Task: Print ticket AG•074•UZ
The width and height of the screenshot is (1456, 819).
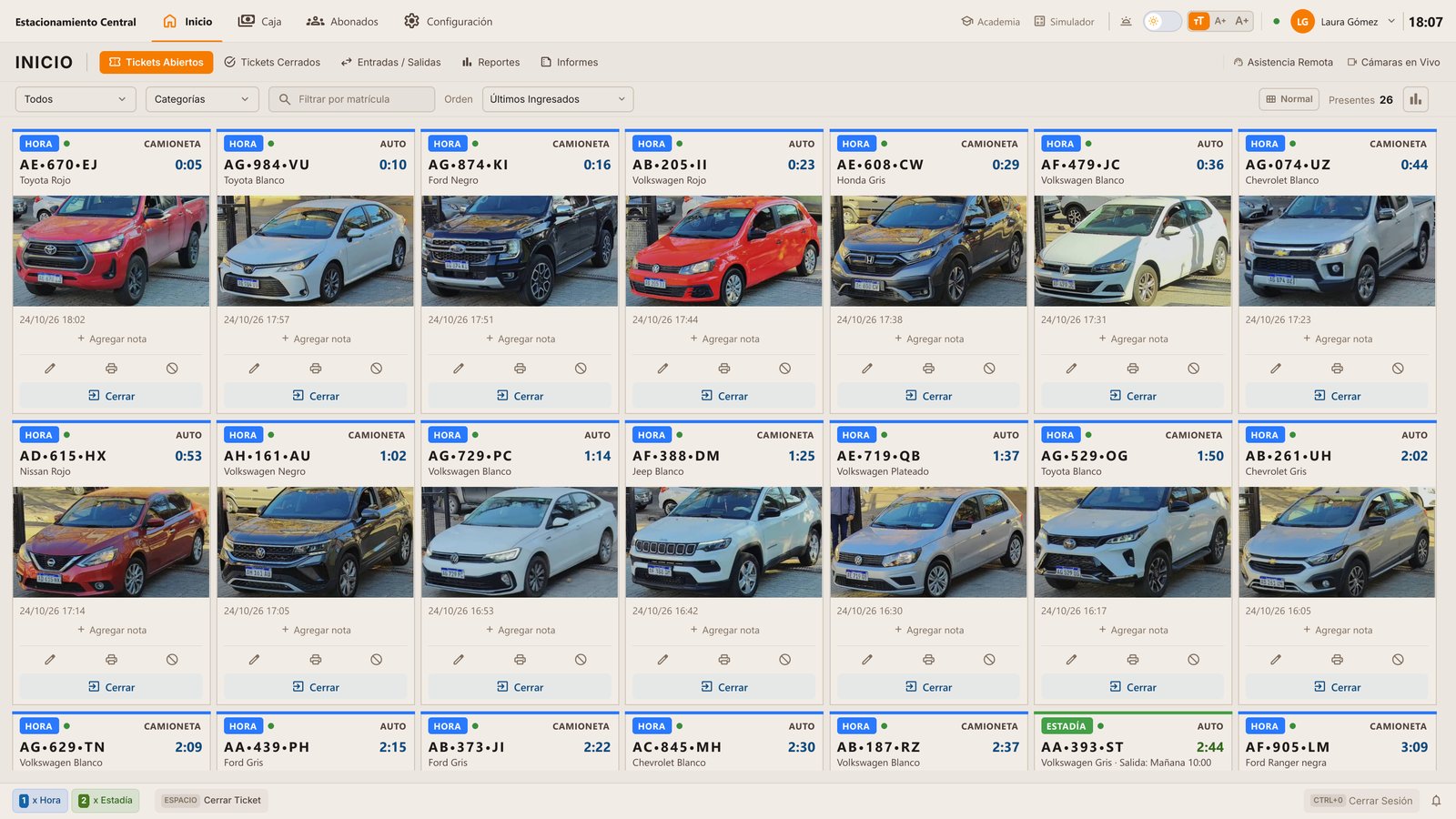Action: [1337, 369]
